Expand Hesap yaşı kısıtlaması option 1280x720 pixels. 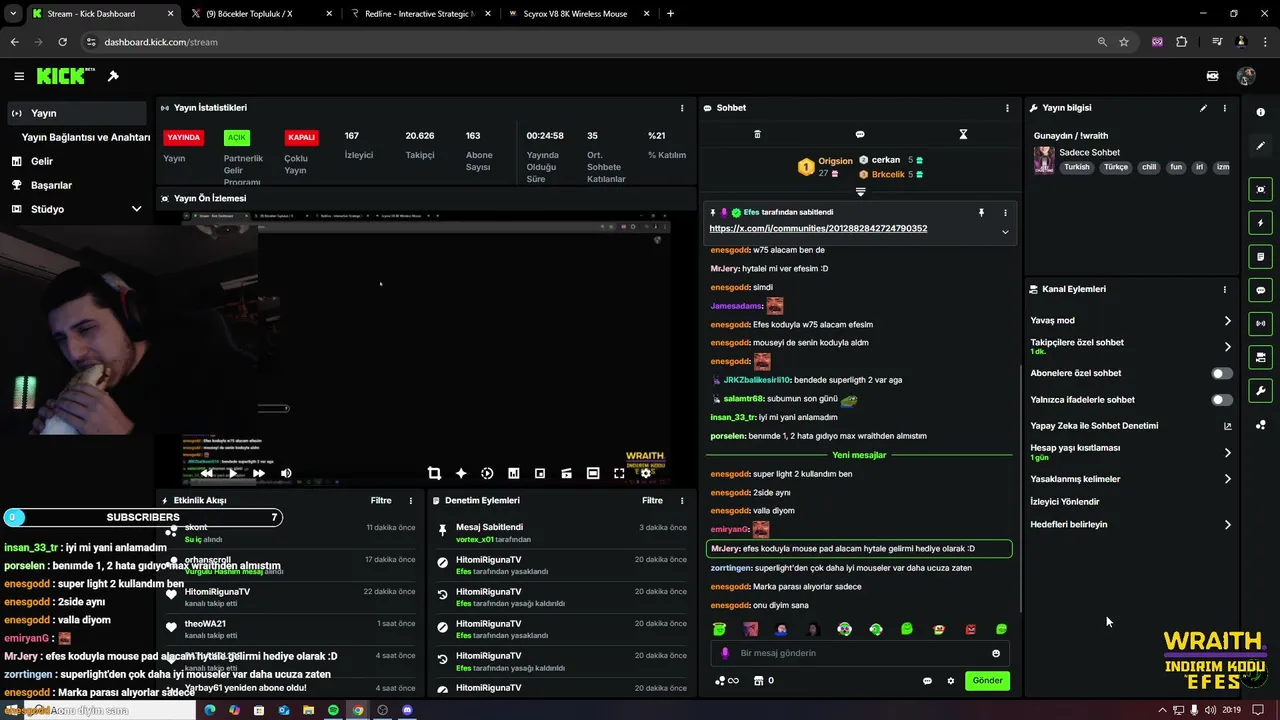point(1227,453)
